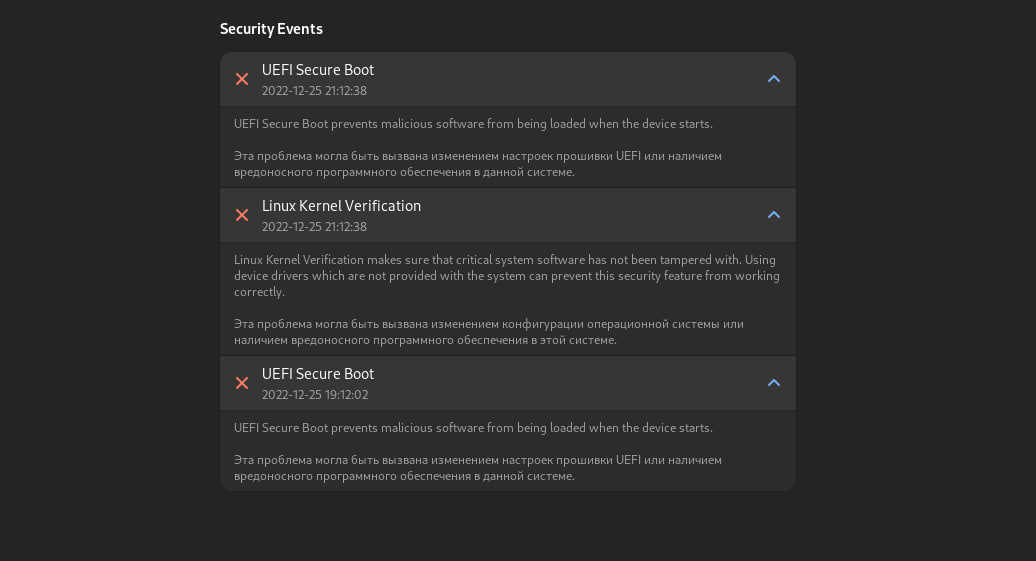Click the Russian text in the bottom UEFI event
Screen dimensions: 1036x561
coord(477,468)
